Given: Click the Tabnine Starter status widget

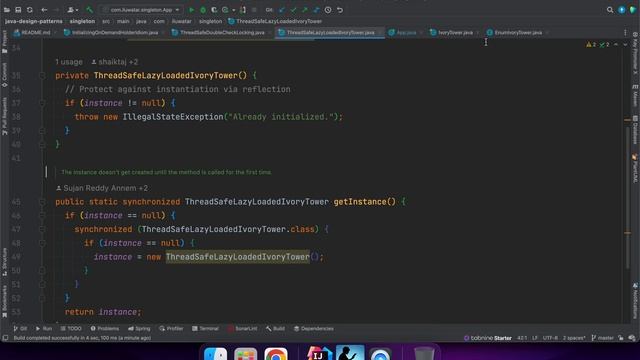Looking at the screenshot, I should 487,338.
